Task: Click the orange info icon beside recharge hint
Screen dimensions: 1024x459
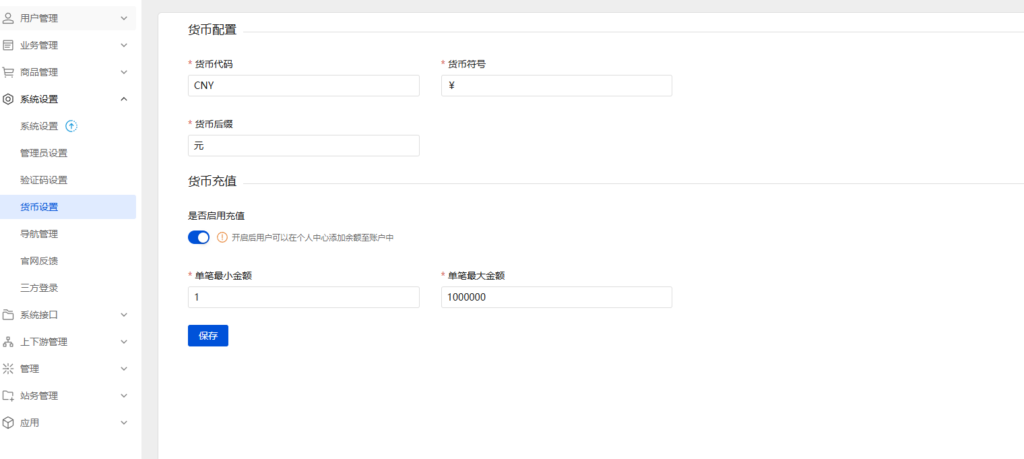Action: pyautogui.click(x=222, y=238)
